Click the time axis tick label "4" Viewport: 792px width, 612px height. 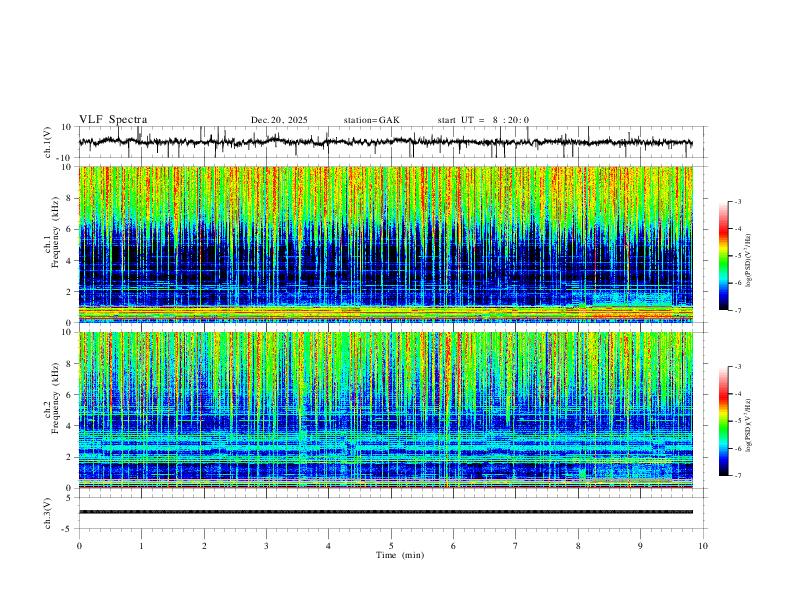(x=328, y=546)
